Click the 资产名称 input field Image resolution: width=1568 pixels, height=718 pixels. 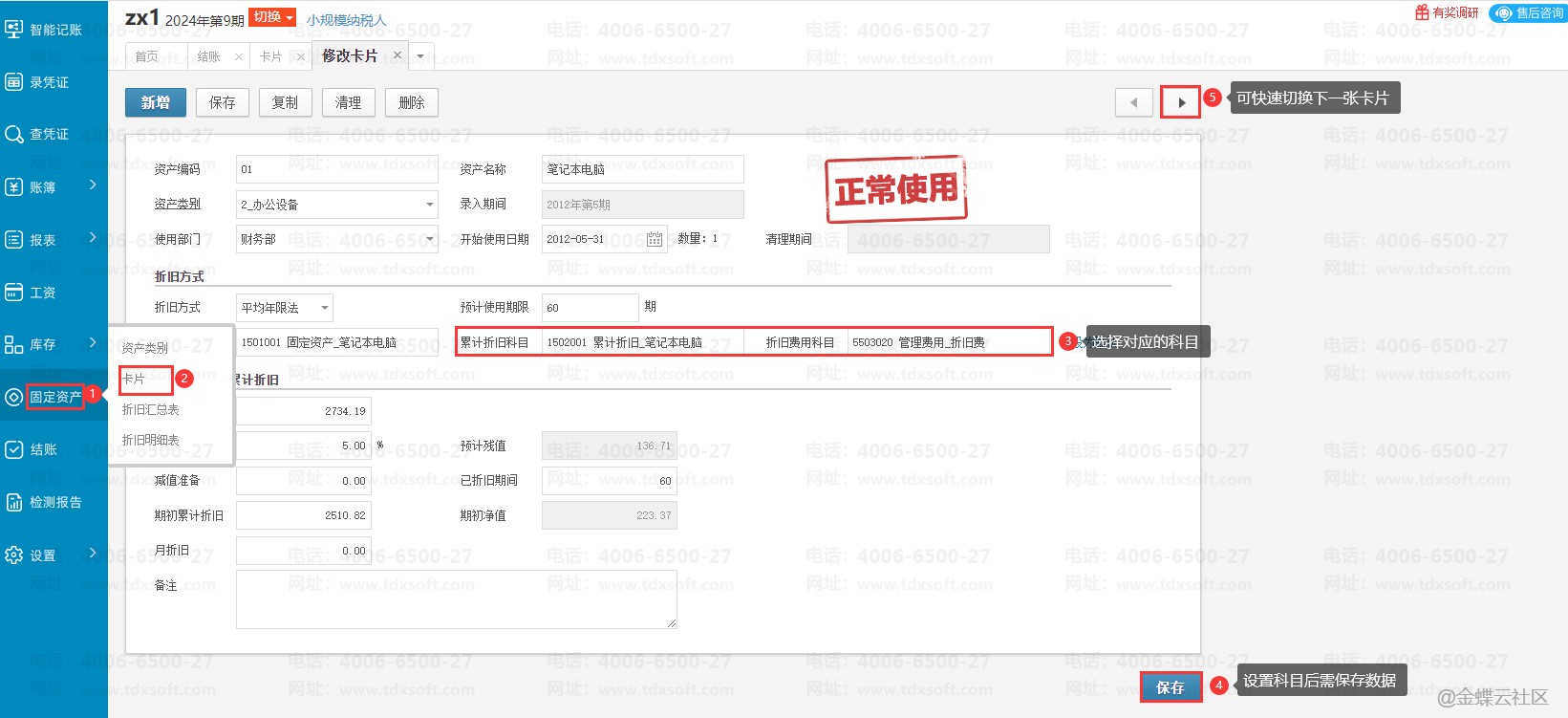tap(642, 169)
